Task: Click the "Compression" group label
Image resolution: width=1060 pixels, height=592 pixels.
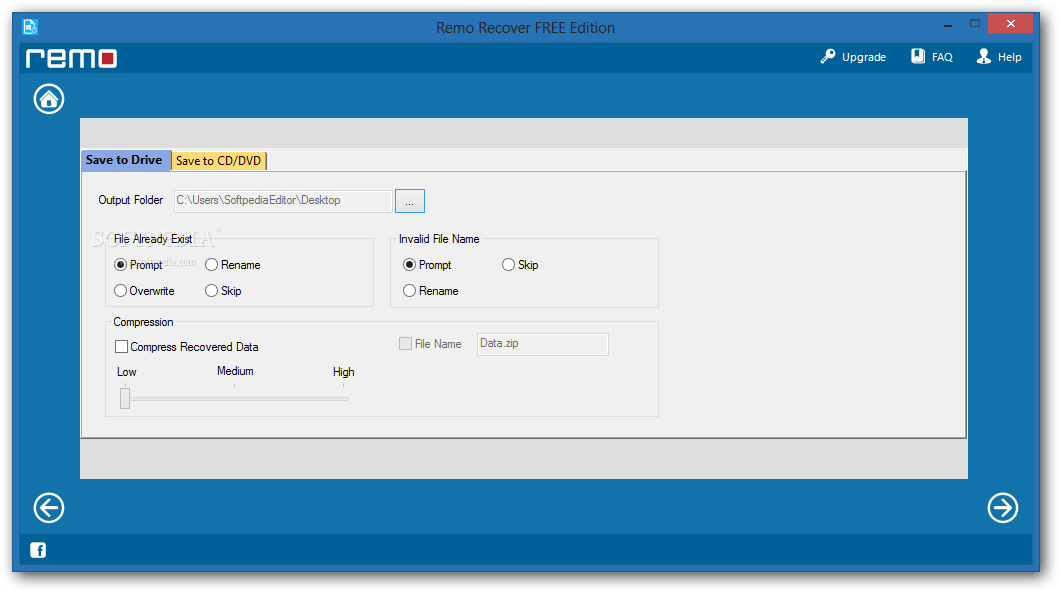Action: (x=143, y=322)
